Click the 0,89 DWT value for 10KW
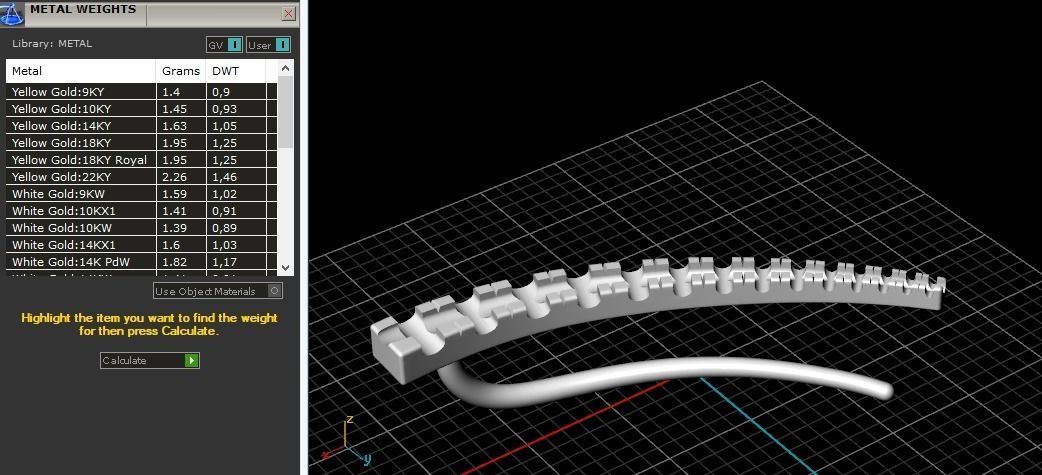Image resolution: width=1042 pixels, height=475 pixels. (x=224, y=228)
